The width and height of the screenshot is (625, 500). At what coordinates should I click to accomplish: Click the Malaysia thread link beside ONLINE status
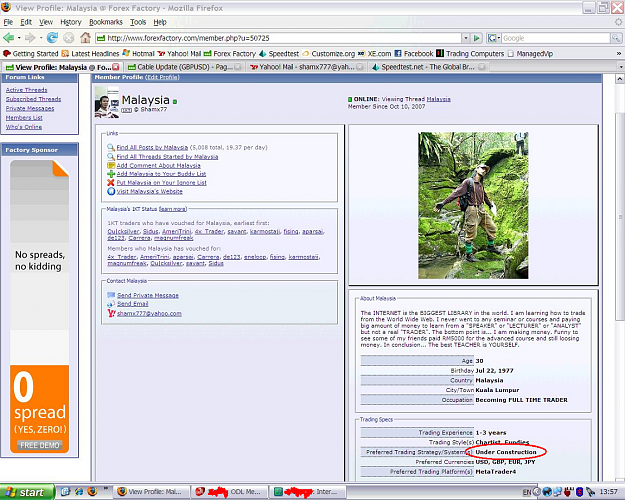(438, 99)
